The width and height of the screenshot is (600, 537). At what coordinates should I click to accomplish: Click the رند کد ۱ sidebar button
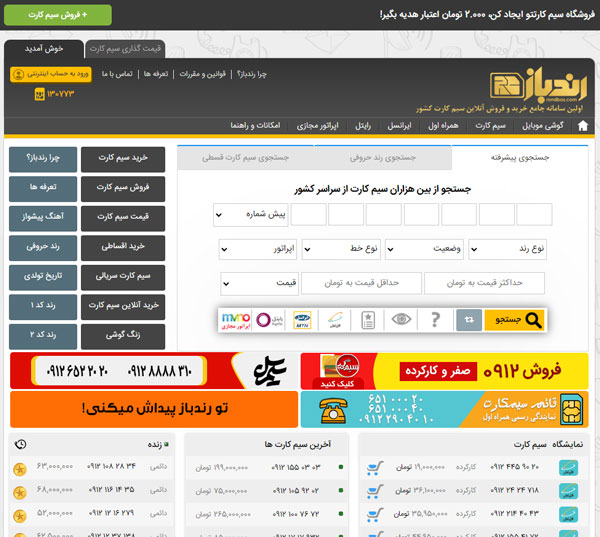(x=43, y=307)
